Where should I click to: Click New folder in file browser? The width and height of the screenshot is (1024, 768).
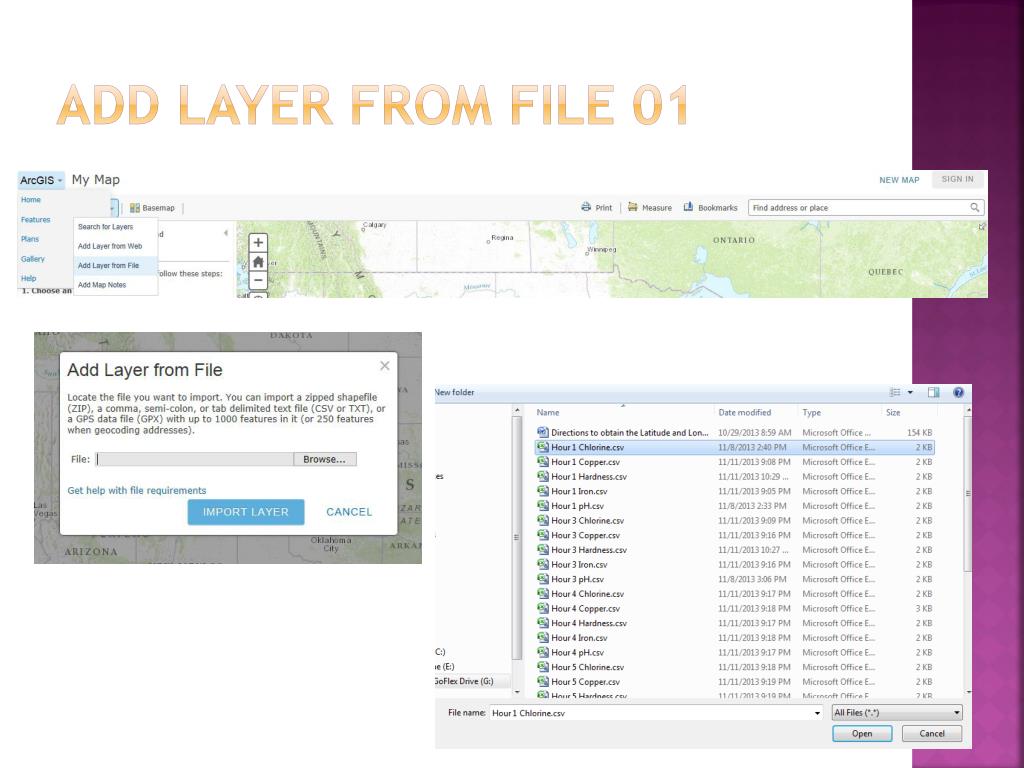tap(455, 392)
